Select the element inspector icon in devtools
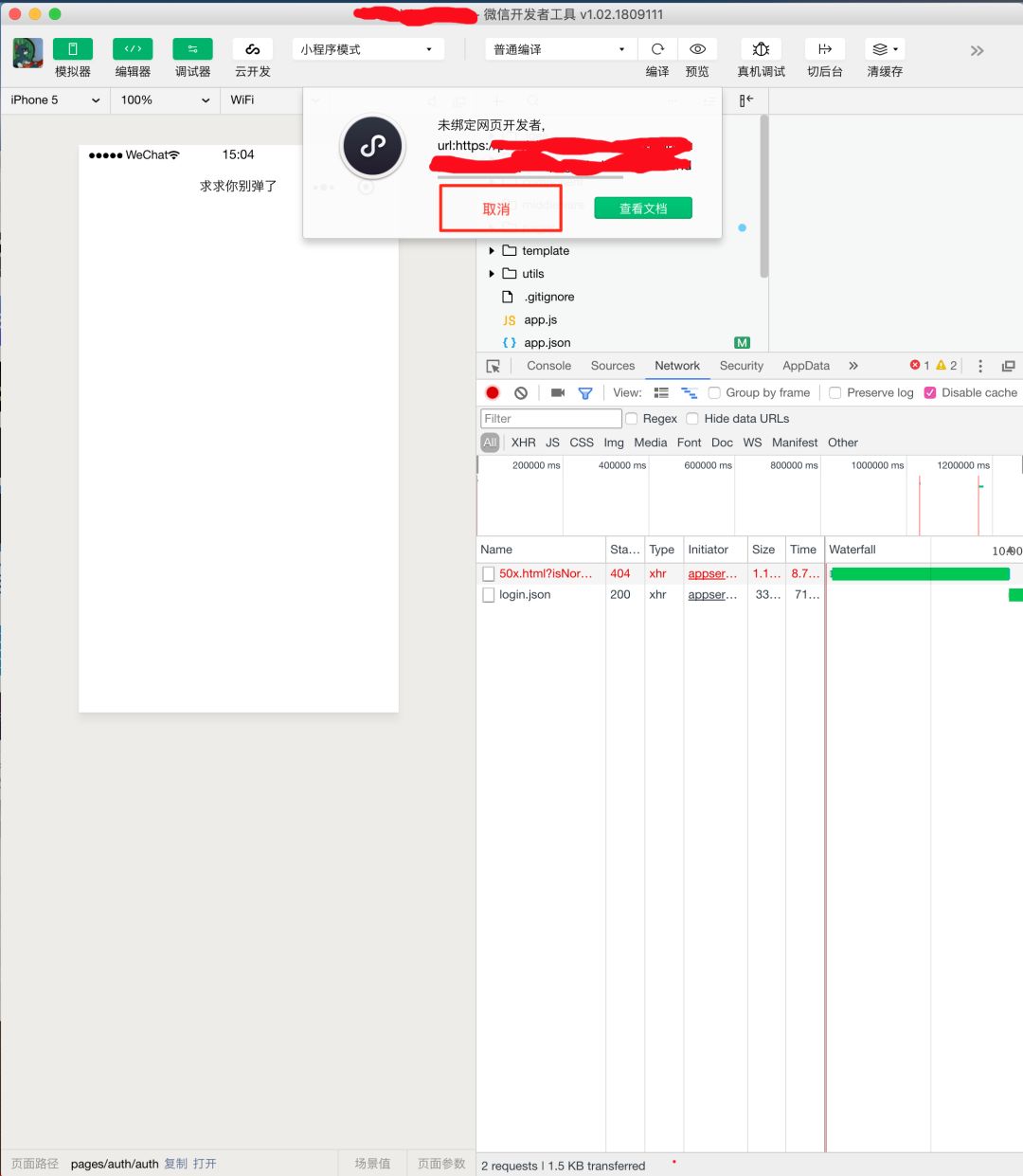 click(493, 366)
